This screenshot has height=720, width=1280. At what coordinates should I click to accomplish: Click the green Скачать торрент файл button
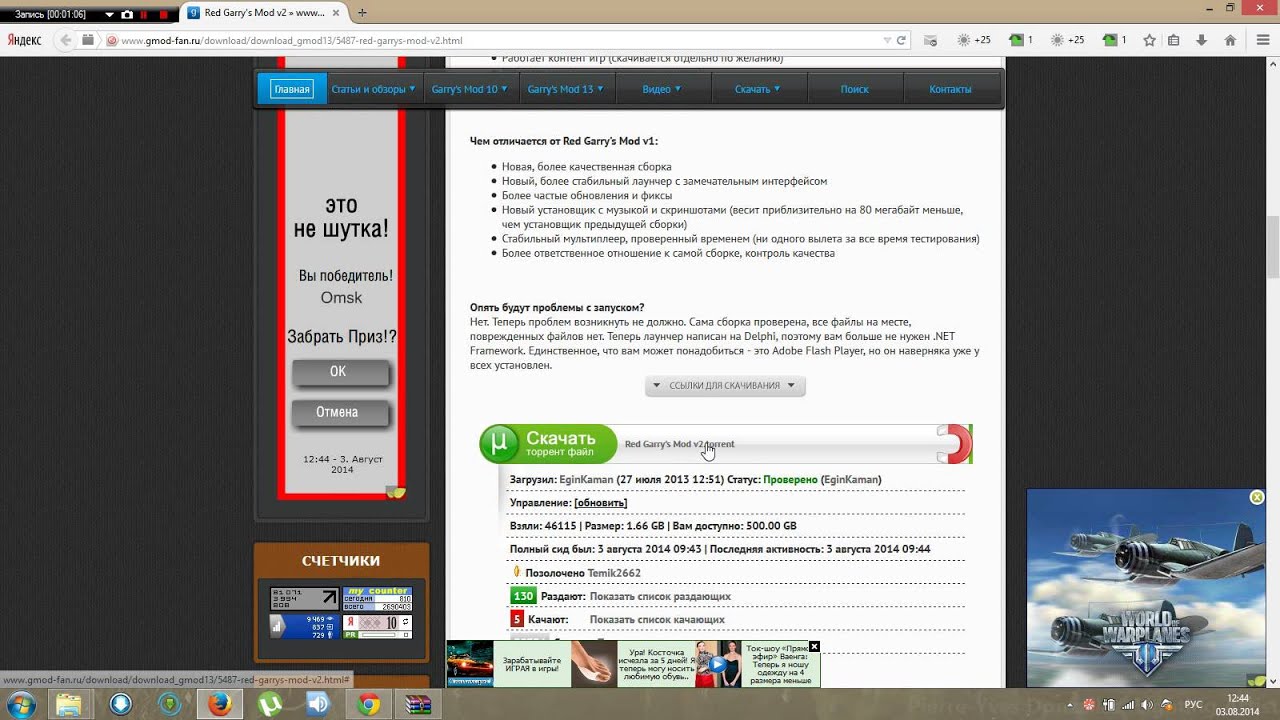pyautogui.click(x=548, y=444)
